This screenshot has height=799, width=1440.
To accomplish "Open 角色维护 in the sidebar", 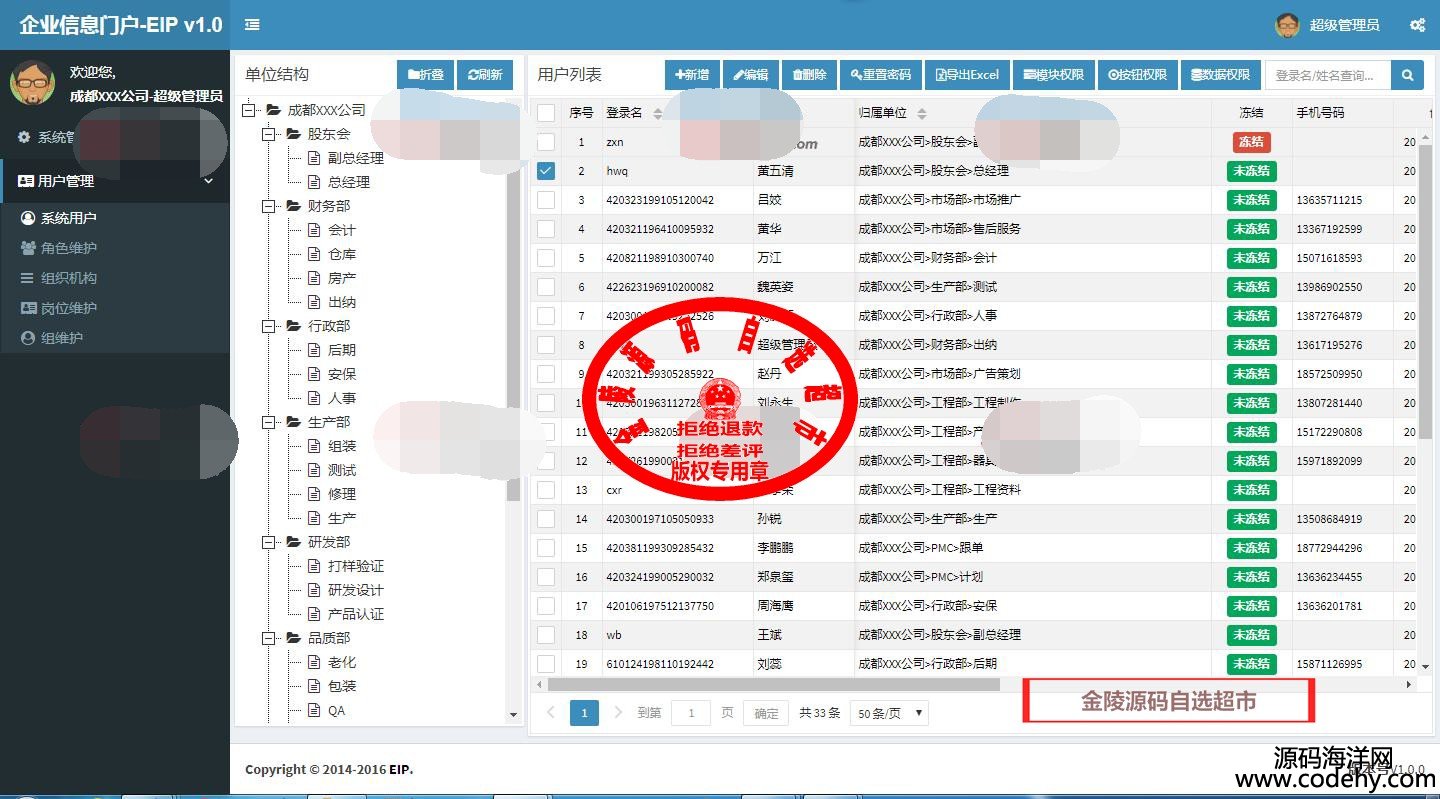I will [68, 248].
